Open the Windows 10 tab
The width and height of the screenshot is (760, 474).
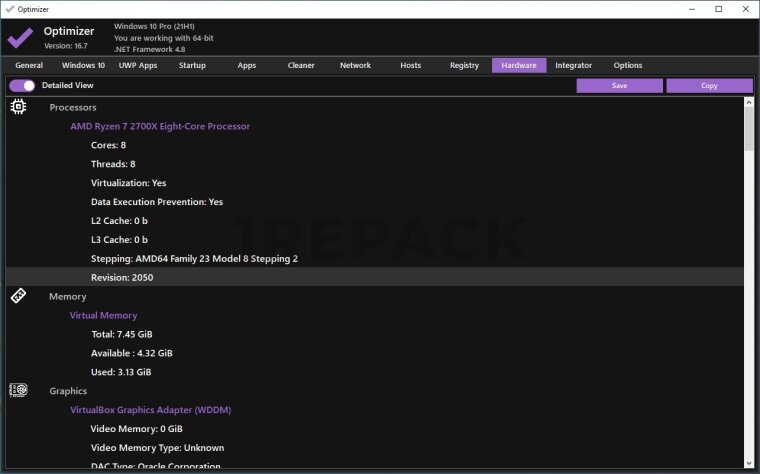pyautogui.click(x=83, y=66)
